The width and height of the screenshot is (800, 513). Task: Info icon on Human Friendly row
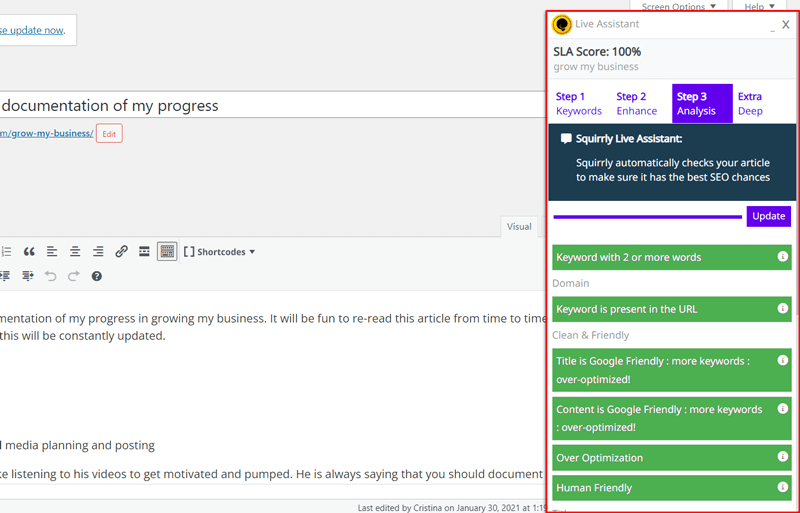coord(782,487)
